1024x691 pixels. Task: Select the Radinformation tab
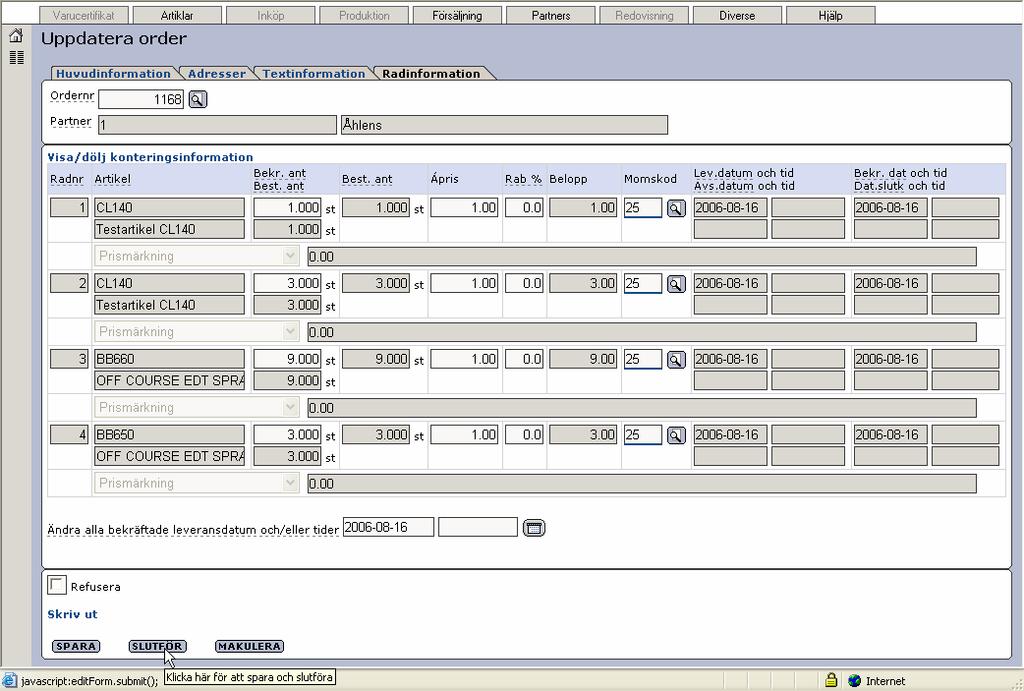point(431,74)
